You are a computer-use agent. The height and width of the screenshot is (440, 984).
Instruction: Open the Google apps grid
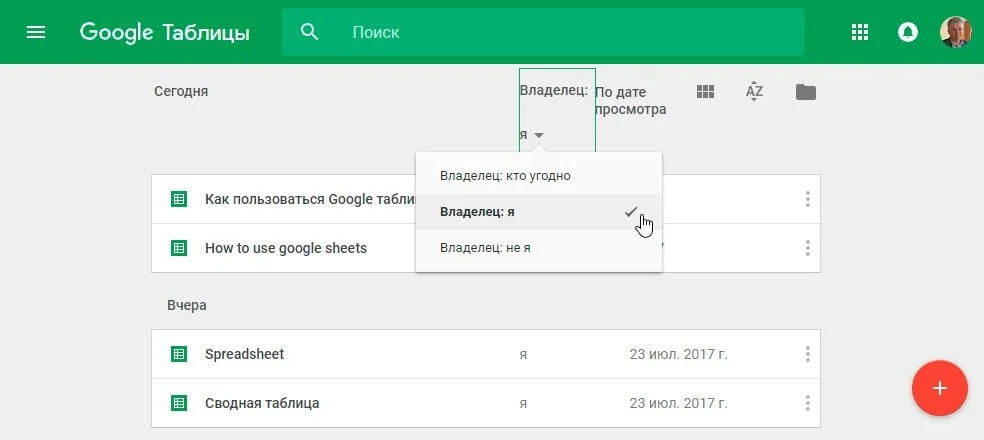tap(859, 32)
